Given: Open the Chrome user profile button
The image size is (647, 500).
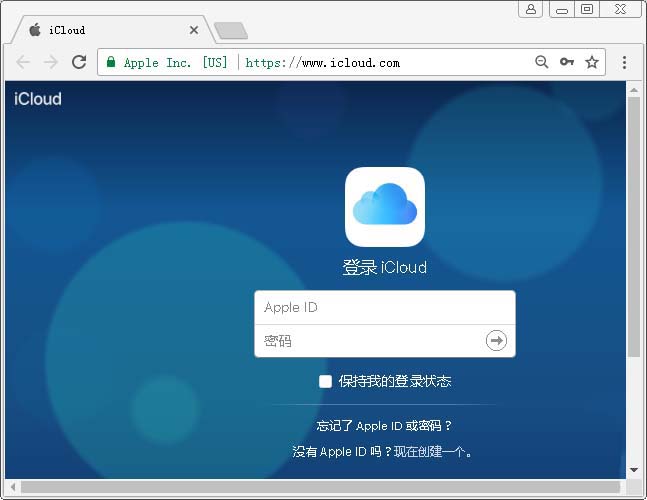Looking at the screenshot, I should coord(531,9).
